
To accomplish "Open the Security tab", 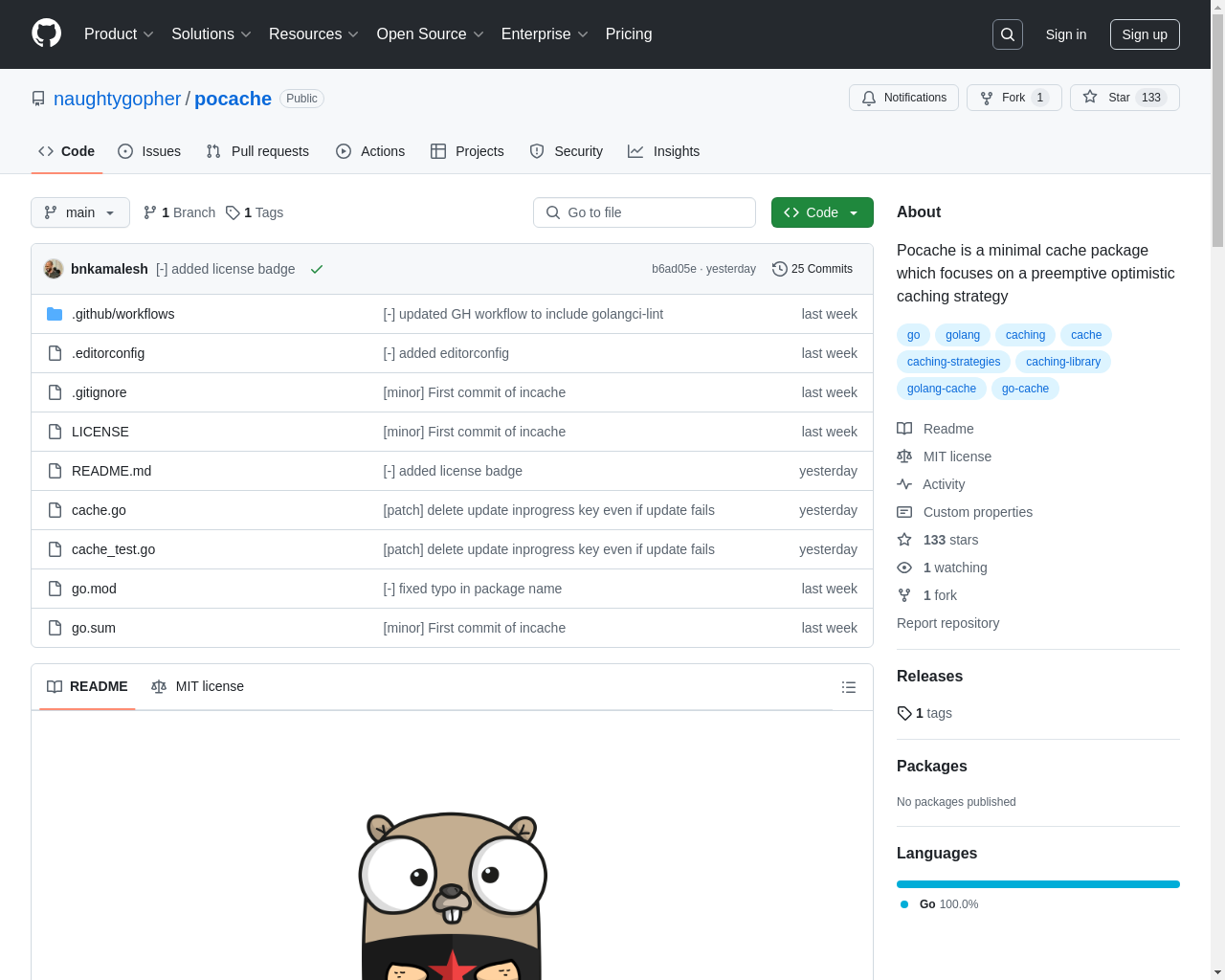I will pos(567,151).
